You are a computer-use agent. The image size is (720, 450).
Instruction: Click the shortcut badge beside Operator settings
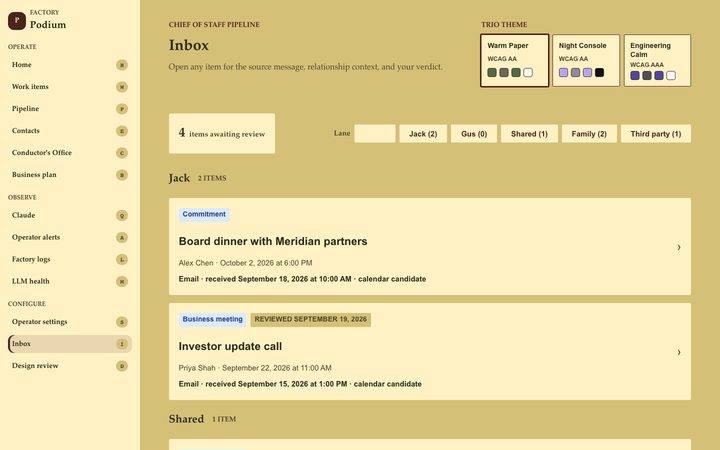(122, 322)
